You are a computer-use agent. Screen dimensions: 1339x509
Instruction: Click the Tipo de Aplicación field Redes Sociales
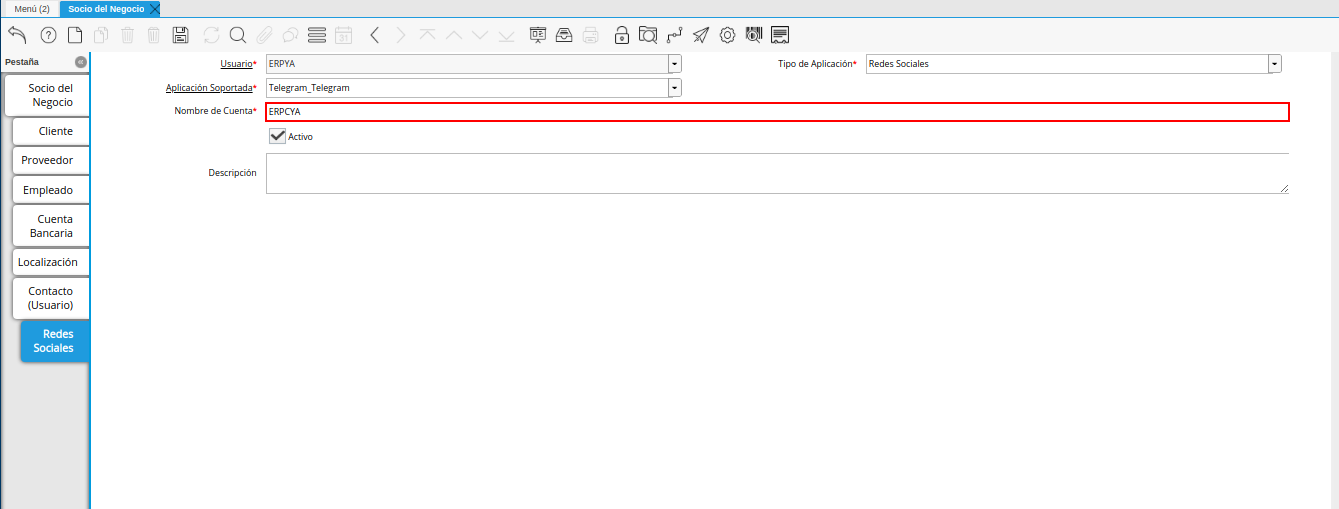[1067, 63]
